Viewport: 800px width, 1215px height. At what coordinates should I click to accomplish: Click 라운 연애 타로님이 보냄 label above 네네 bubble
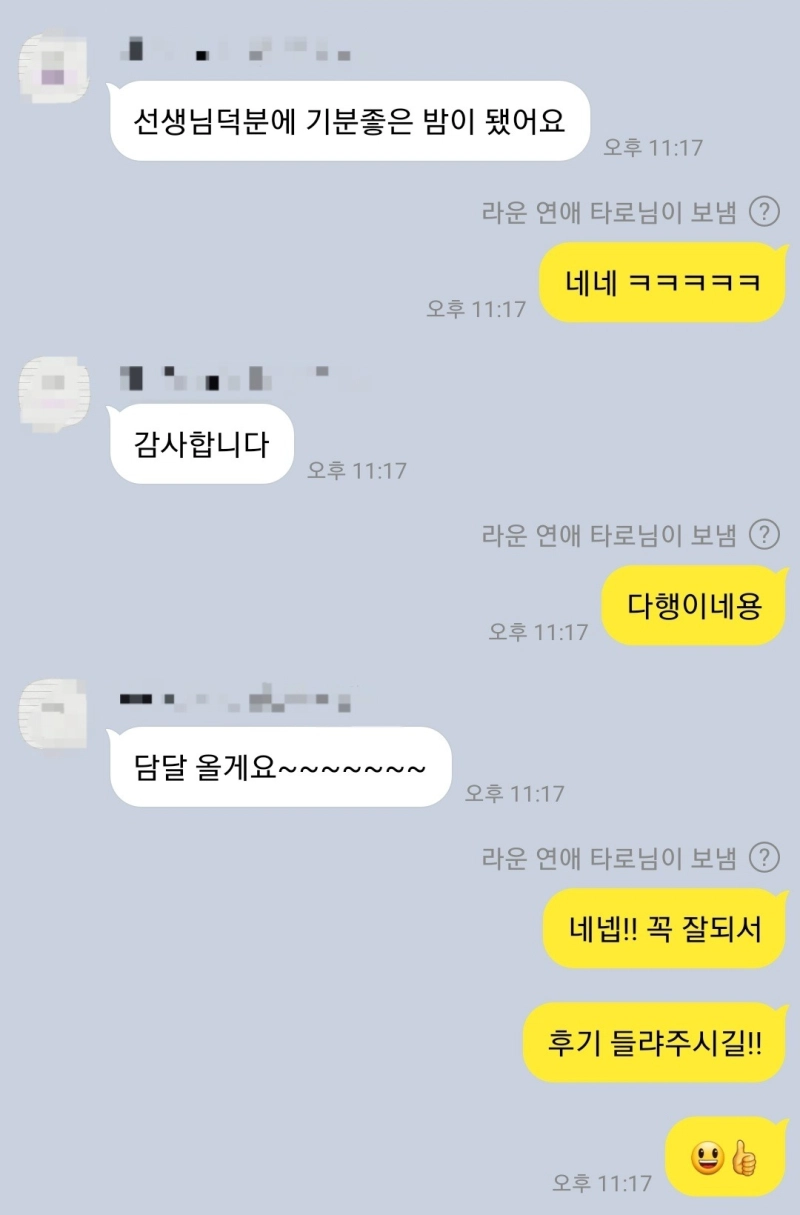(x=609, y=212)
